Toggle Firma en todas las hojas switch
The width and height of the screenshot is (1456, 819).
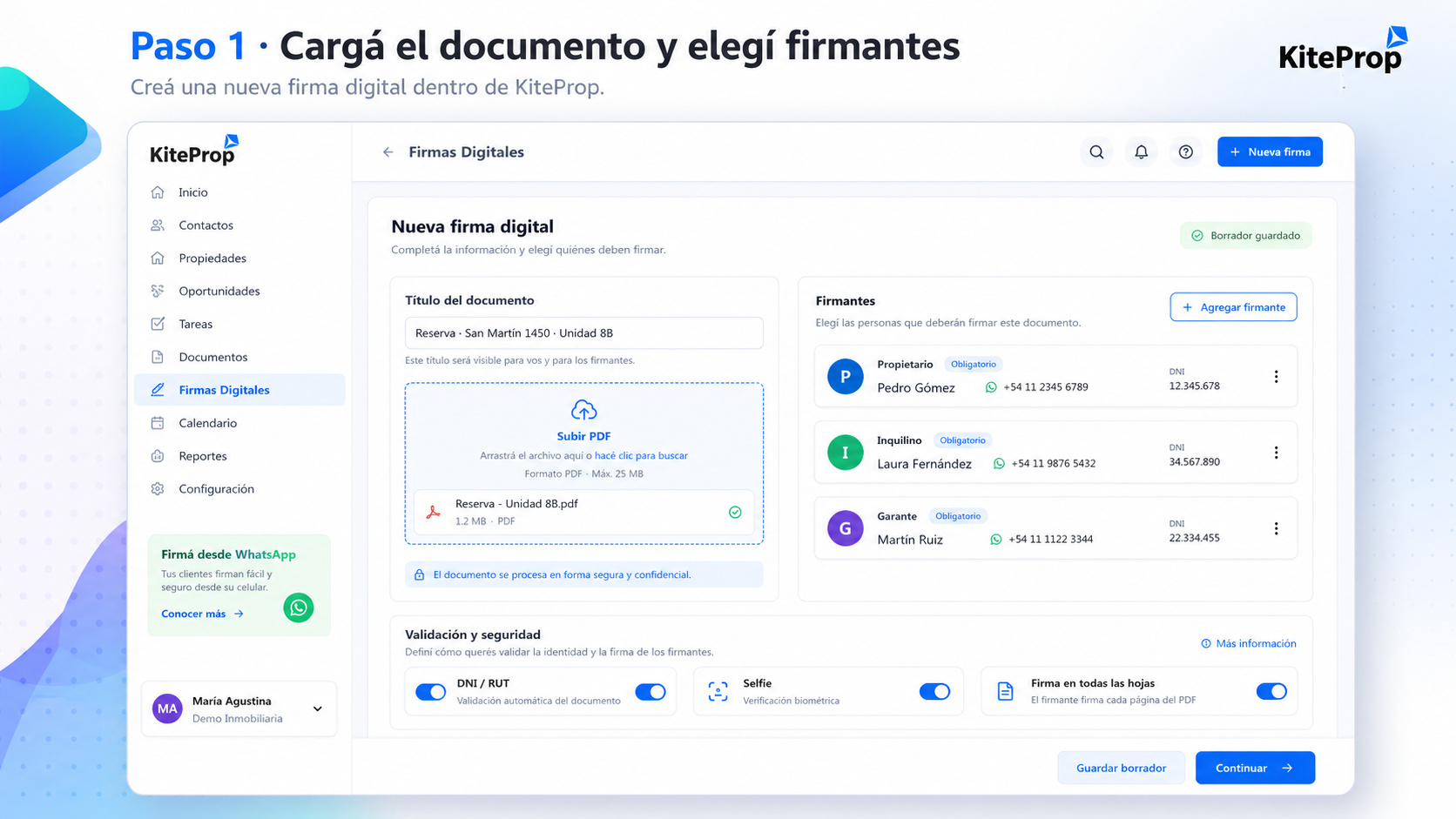tap(1271, 692)
